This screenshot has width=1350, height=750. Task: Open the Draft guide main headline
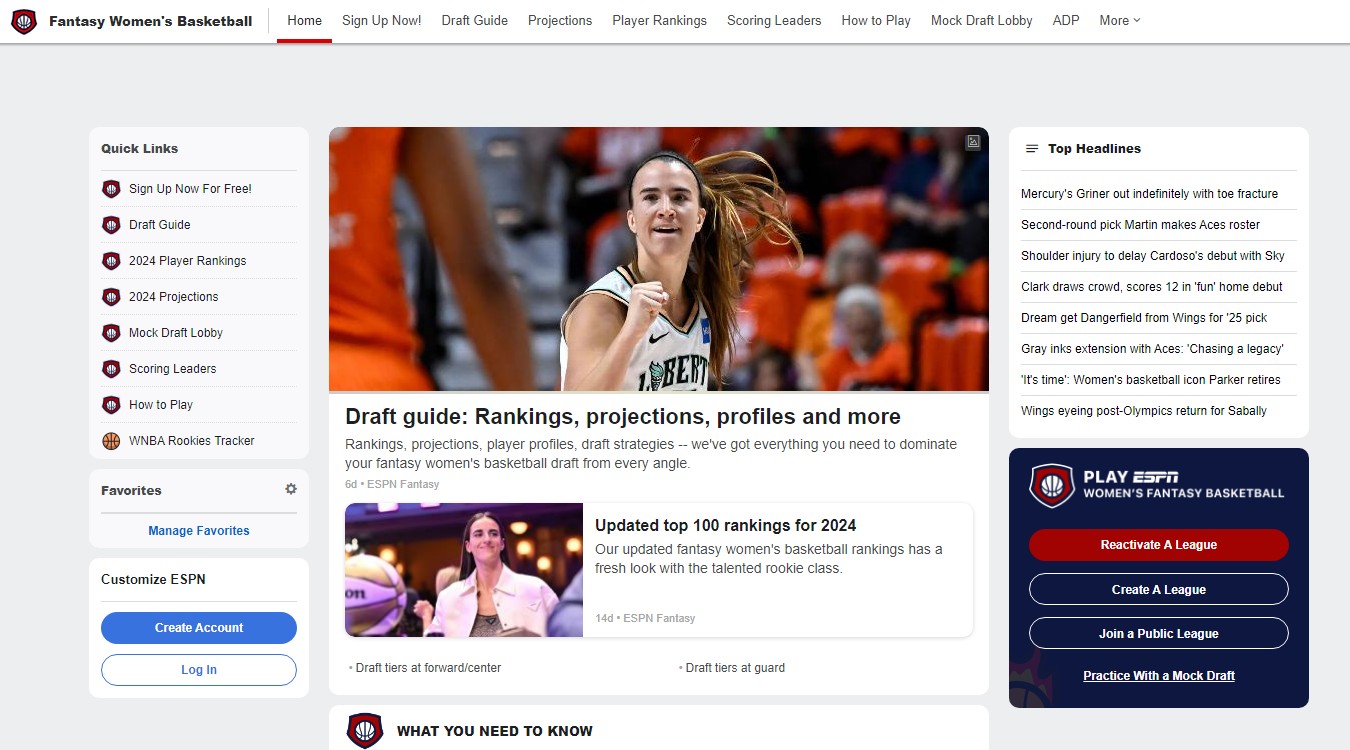[x=623, y=417]
